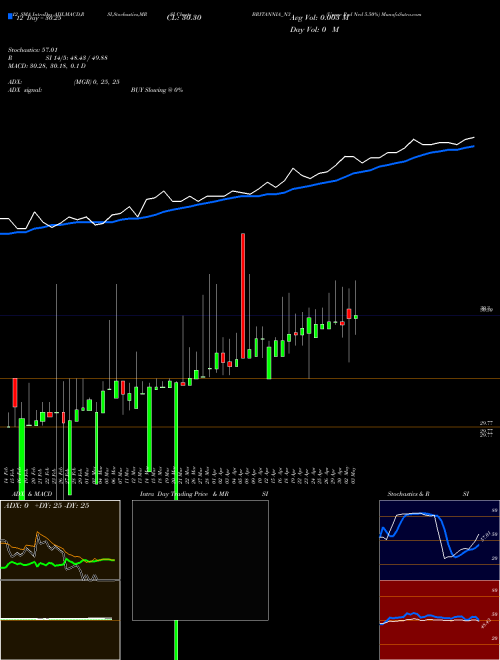Click the CL: 30.30 closing price label
Image resolution: width=500 pixels, height=660 pixels.
pos(184,18)
